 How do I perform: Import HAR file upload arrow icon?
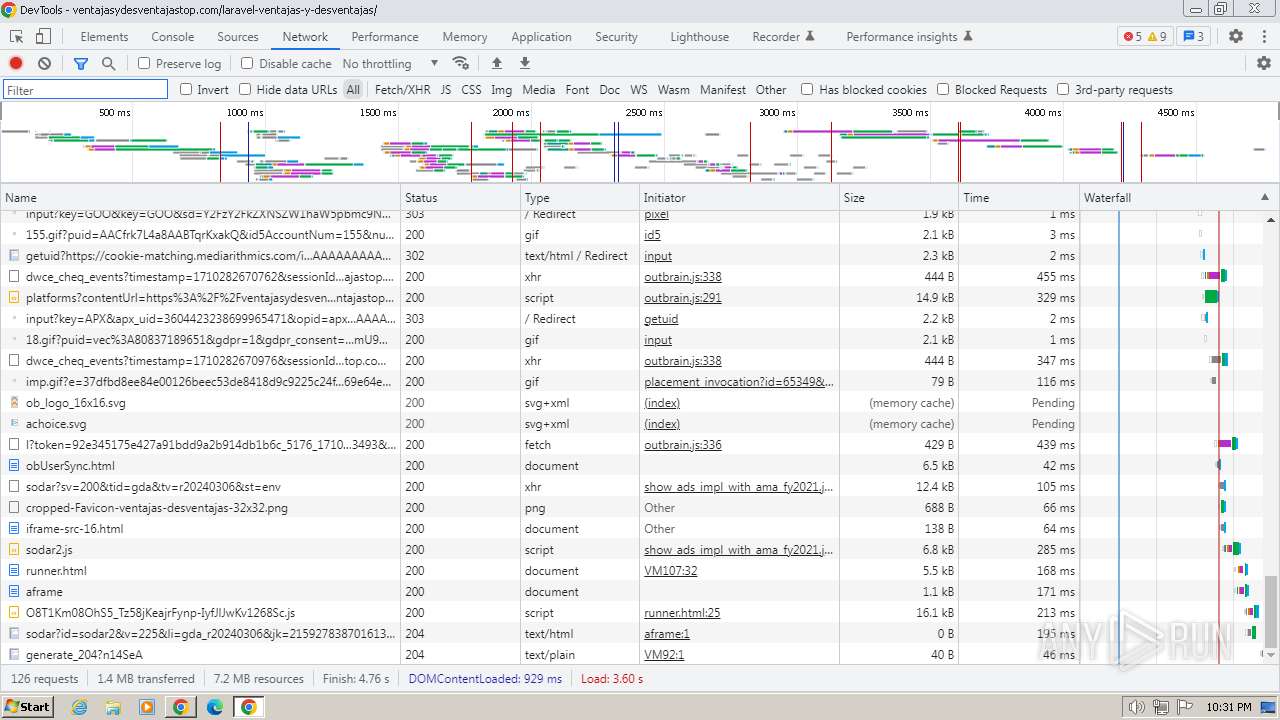[497, 63]
